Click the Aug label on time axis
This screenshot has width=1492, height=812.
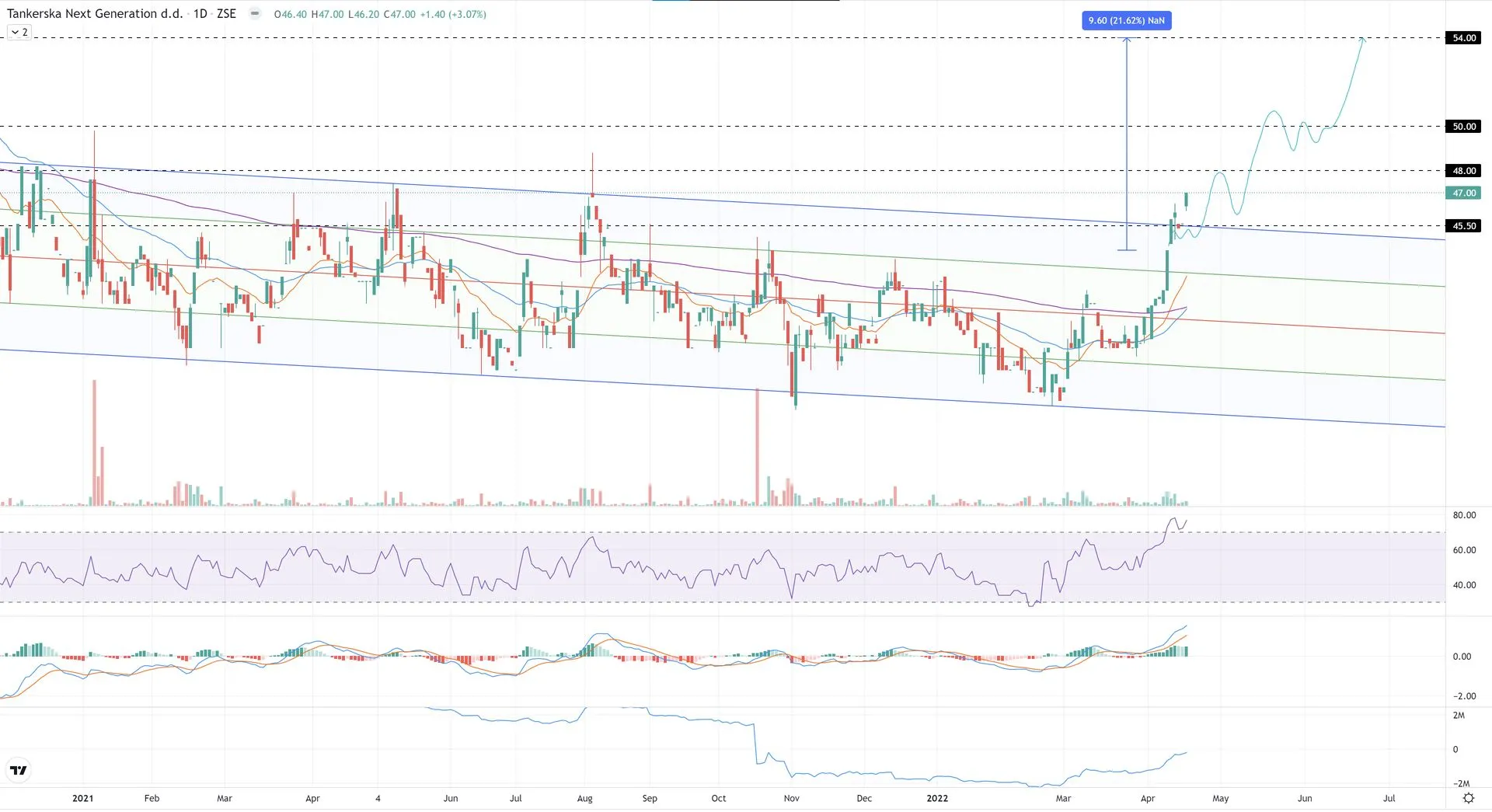585,798
